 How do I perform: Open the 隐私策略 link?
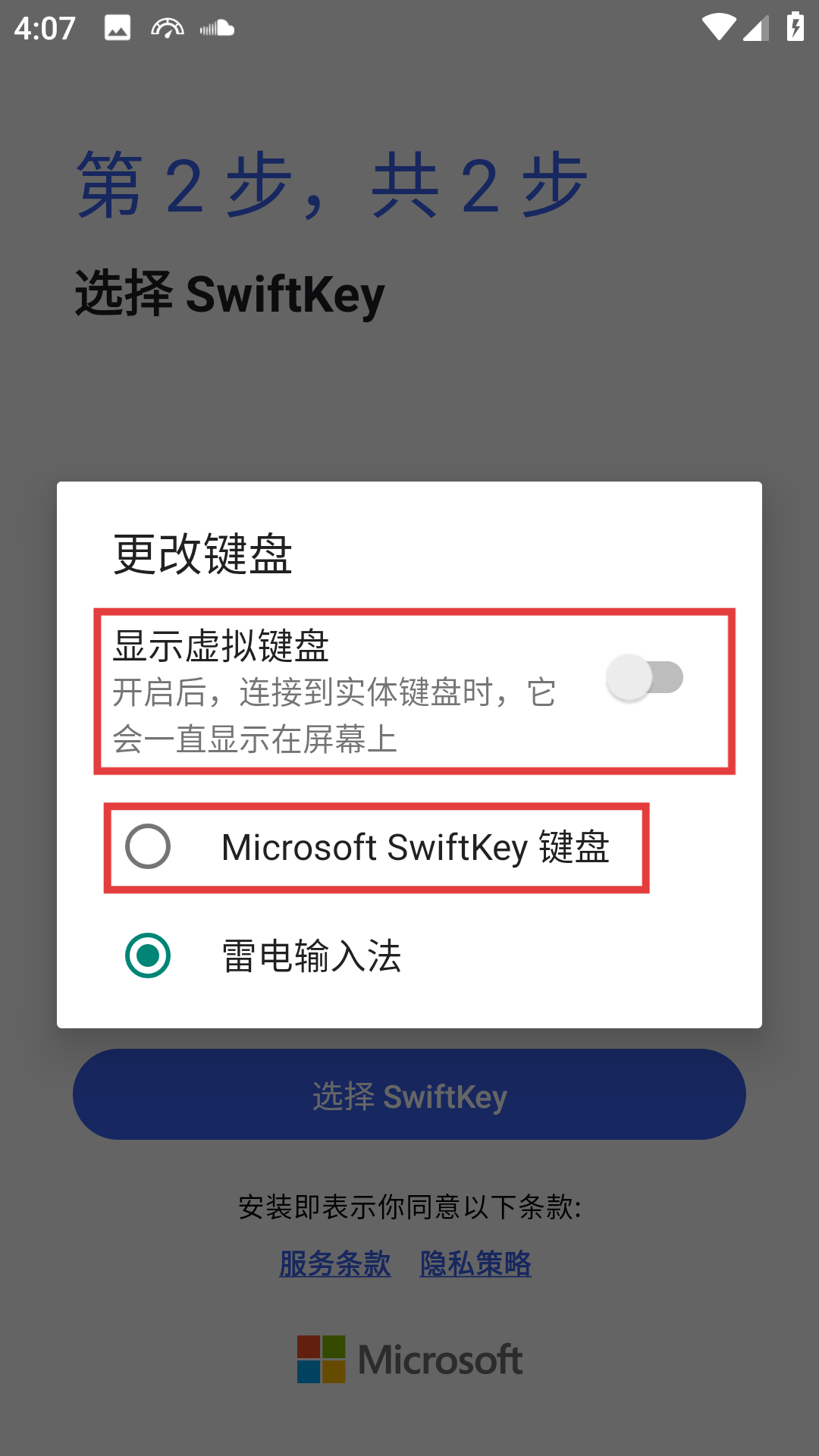tap(475, 1263)
